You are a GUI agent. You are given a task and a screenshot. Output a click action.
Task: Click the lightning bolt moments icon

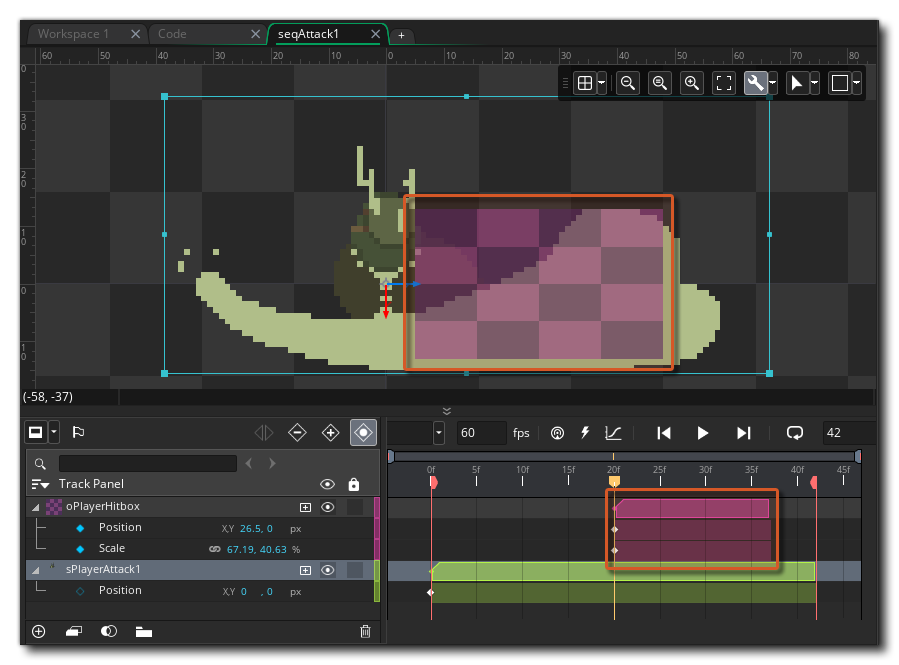(x=585, y=433)
